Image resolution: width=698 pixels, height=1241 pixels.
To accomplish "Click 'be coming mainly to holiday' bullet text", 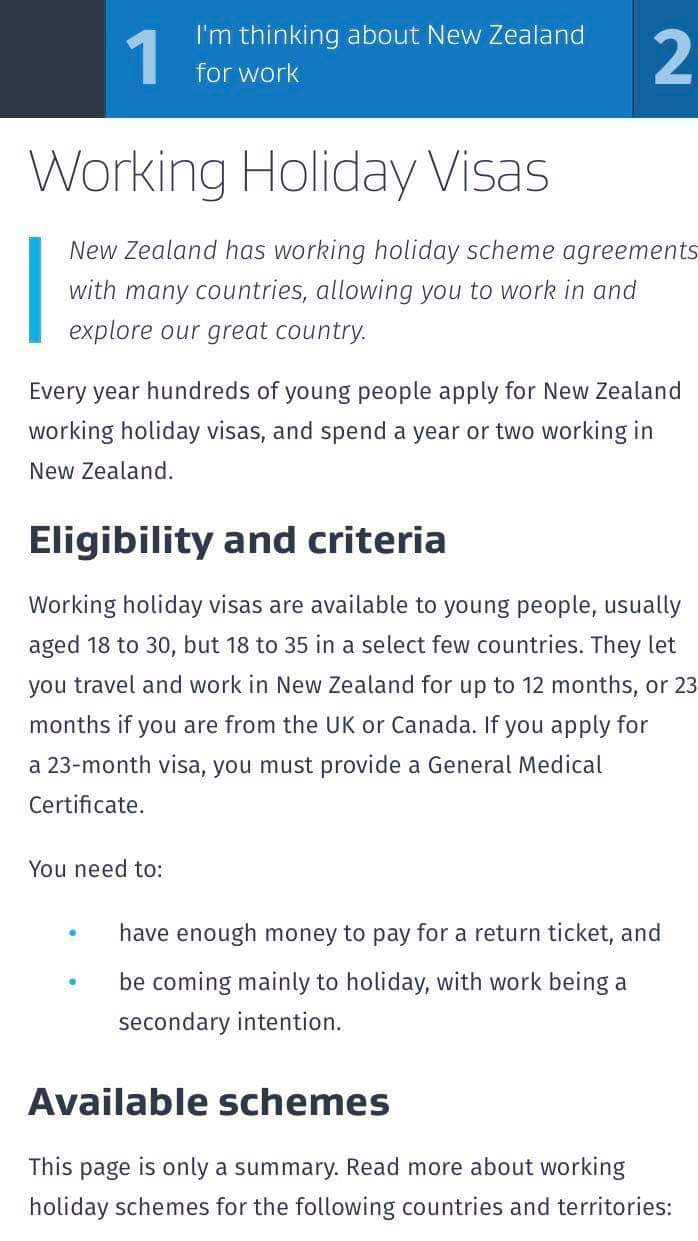I will click(x=373, y=1002).
